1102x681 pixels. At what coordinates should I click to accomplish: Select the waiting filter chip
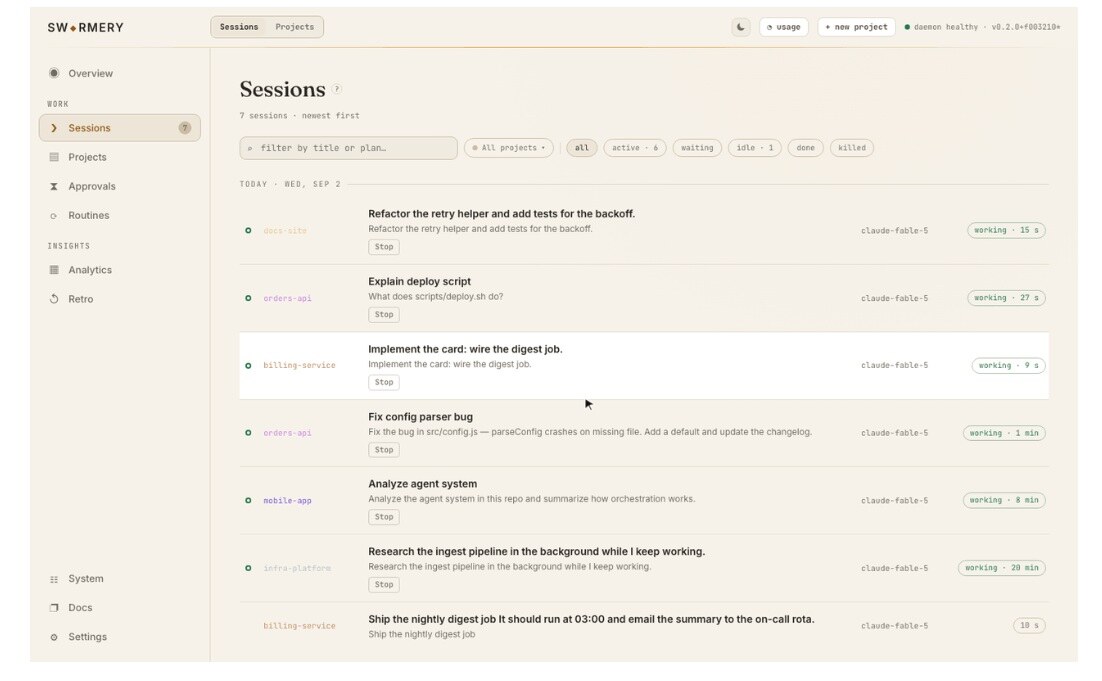click(x=696, y=148)
